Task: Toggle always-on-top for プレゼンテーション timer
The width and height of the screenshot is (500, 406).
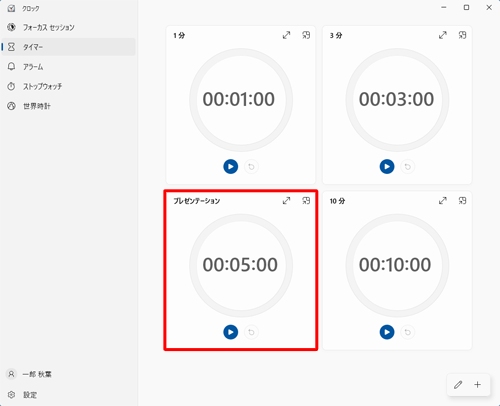Action: pyautogui.click(x=306, y=201)
